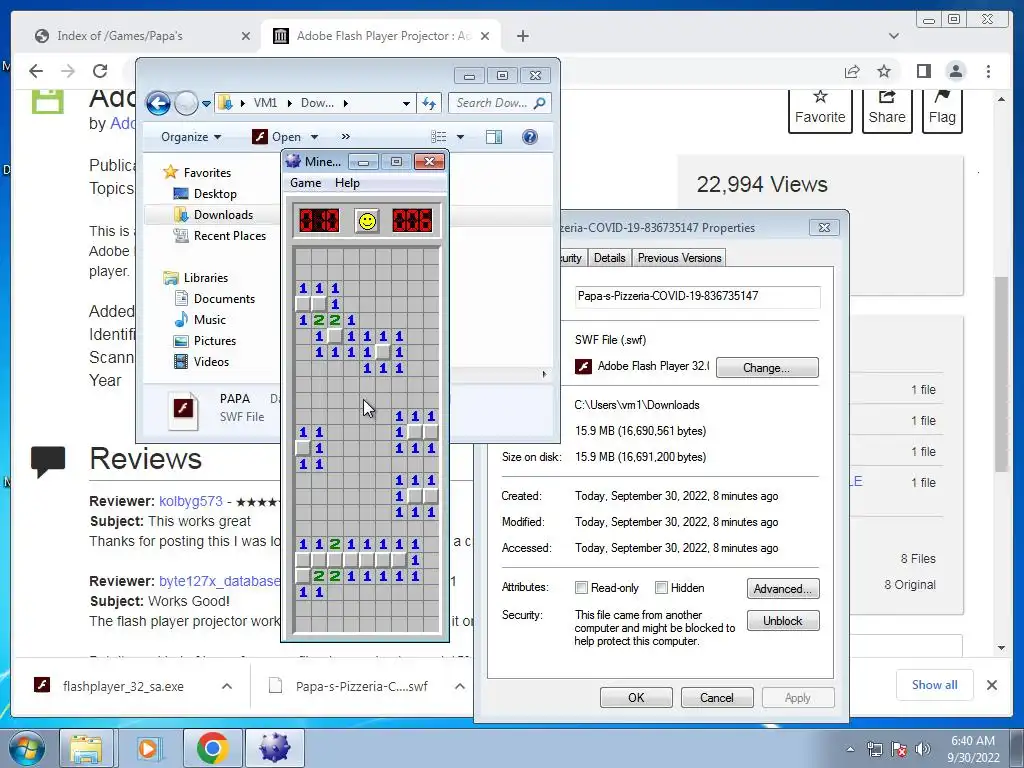The image size is (1024, 768).
Task: Click the Explorer change view icon
Action: (x=438, y=136)
